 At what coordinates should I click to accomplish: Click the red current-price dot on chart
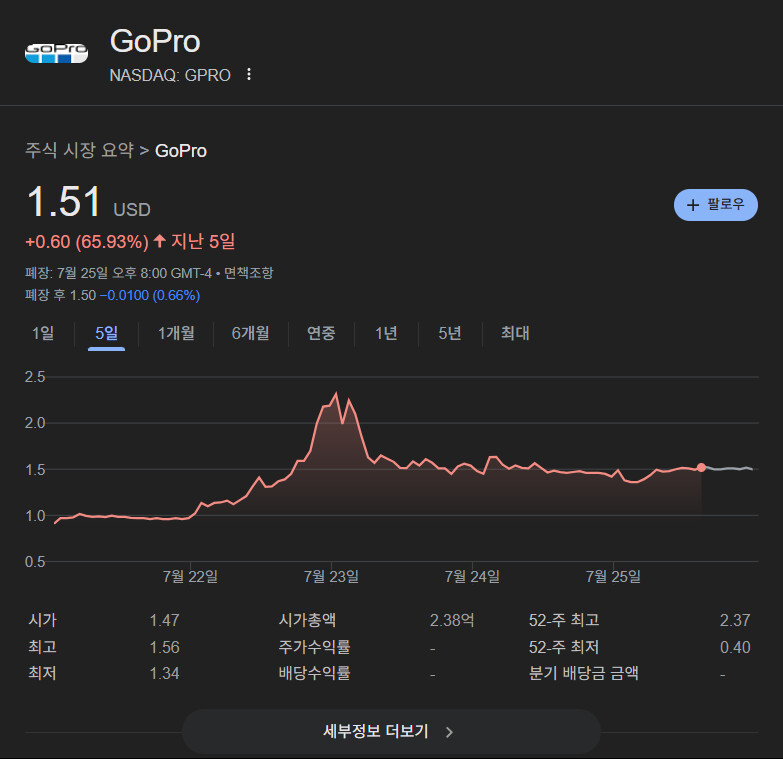point(701,467)
